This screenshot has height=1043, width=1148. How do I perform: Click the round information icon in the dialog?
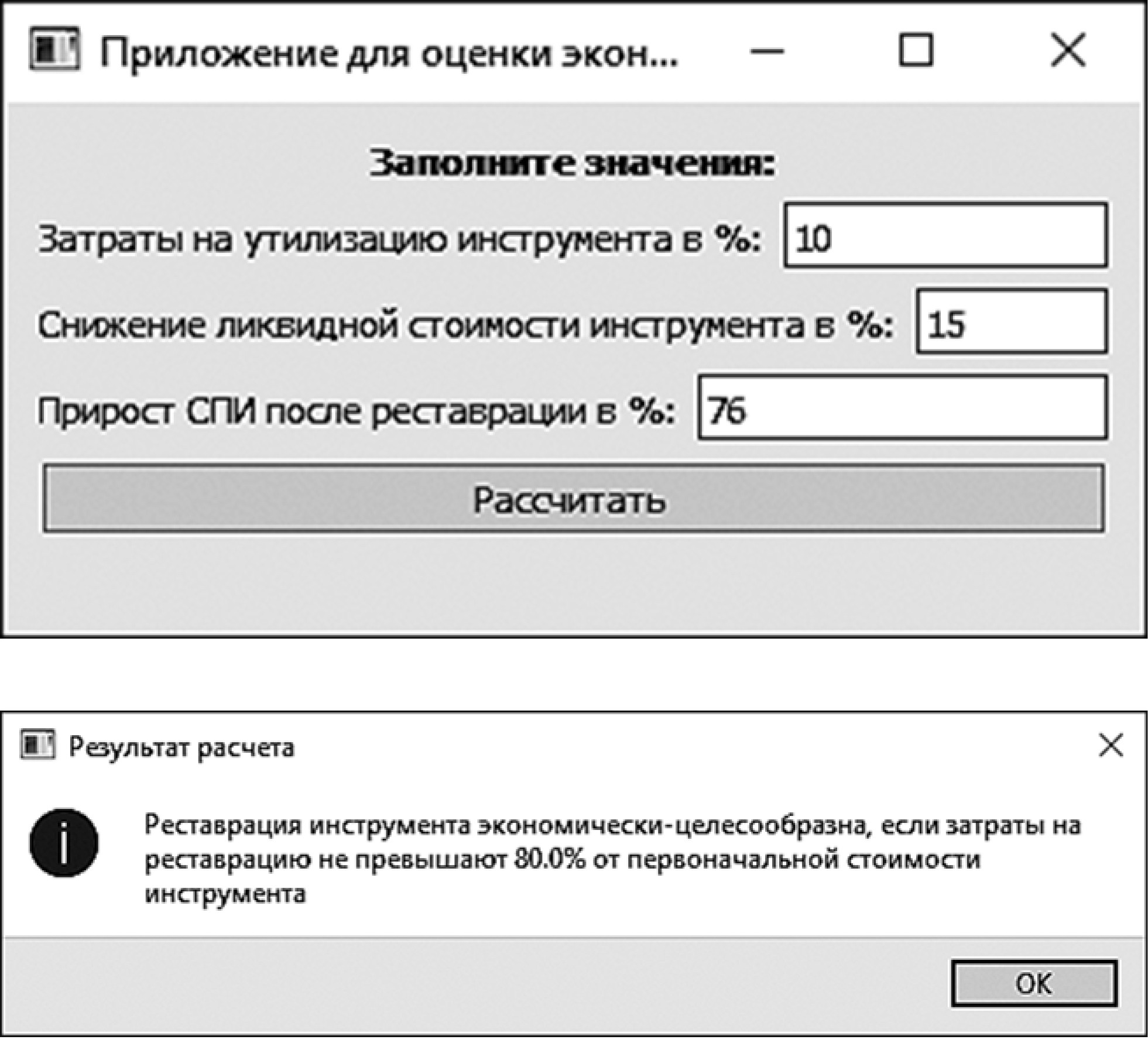tap(64, 842)
